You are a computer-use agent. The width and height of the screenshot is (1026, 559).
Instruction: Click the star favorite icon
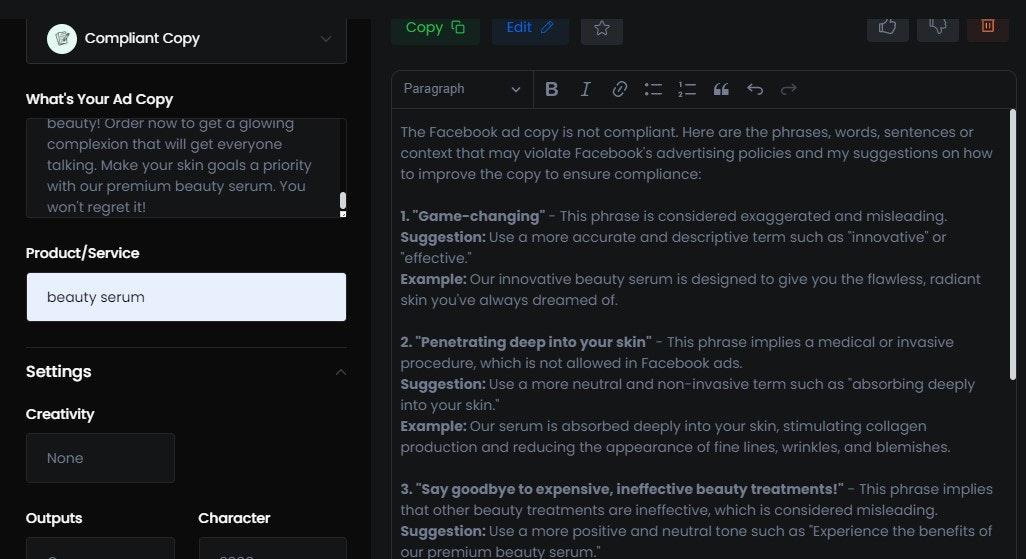(x=602, y=28)
